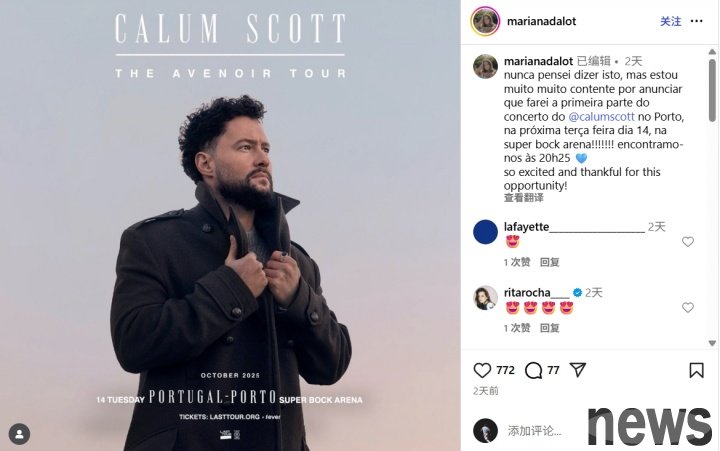Open marianadalot profile from header username
The width and height of the screenshot is (720, 451).
click(541, 21)
